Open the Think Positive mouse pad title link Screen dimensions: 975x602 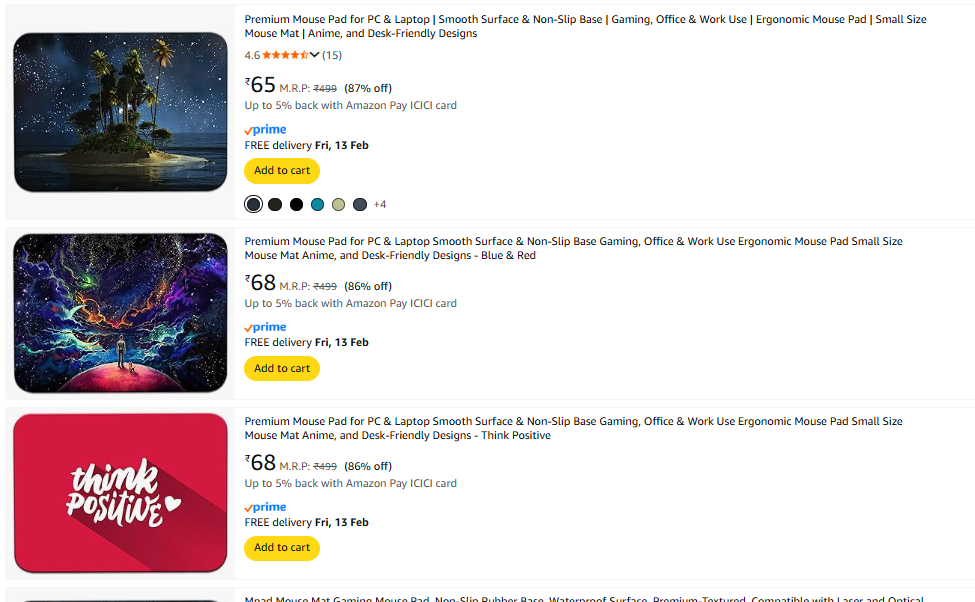point(573,428)
